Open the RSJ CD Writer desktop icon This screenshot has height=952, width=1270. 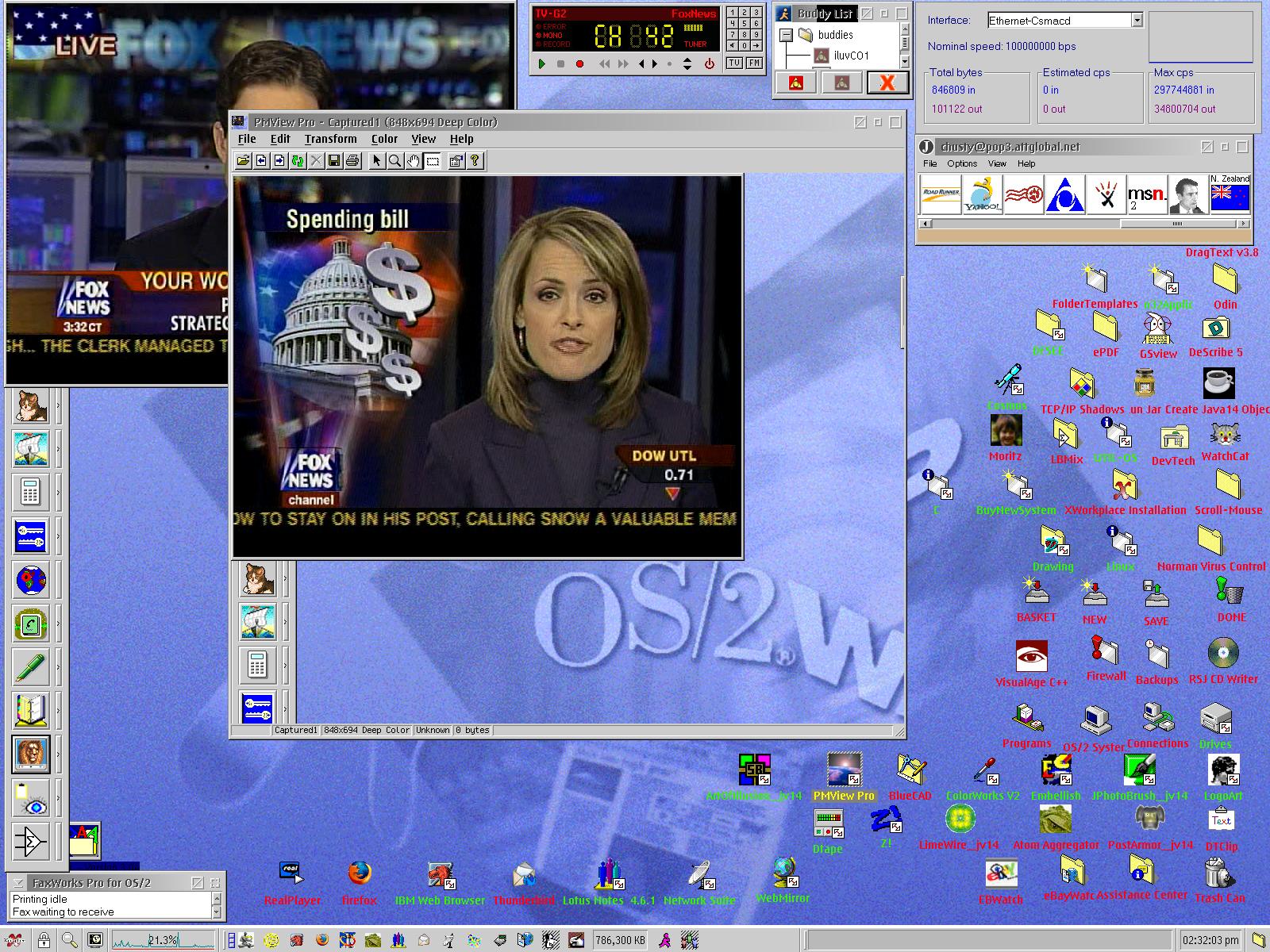[x=1222, y=653]
